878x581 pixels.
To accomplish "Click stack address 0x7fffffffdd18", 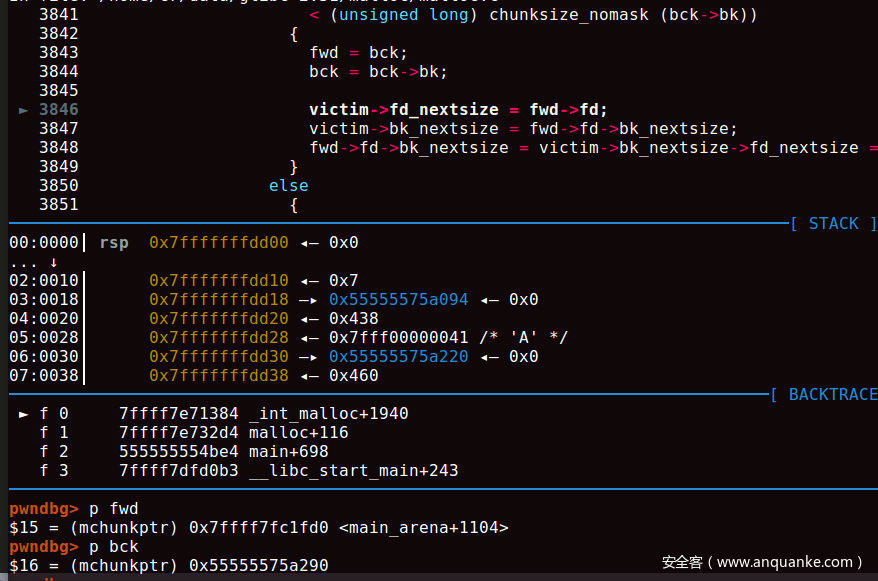I will coord(218,300).
